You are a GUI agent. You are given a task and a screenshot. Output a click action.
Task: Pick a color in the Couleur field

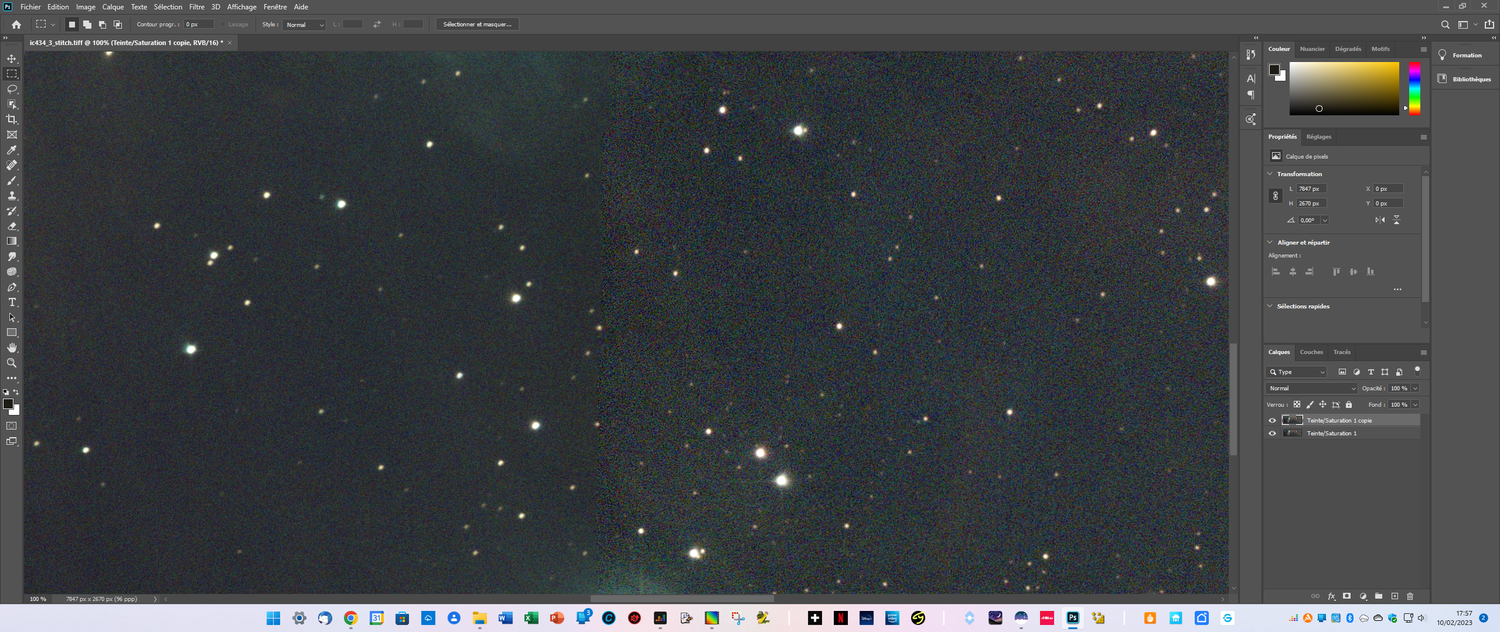[x=1344, y=88]
